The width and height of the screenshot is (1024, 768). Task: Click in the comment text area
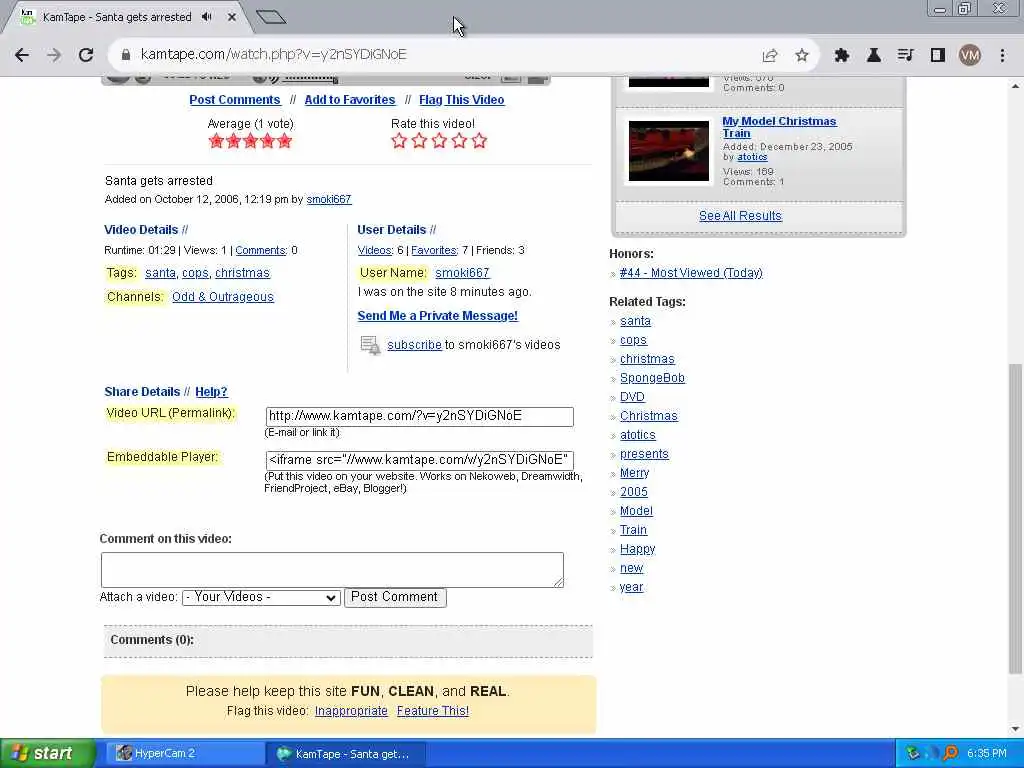[332, 569]
